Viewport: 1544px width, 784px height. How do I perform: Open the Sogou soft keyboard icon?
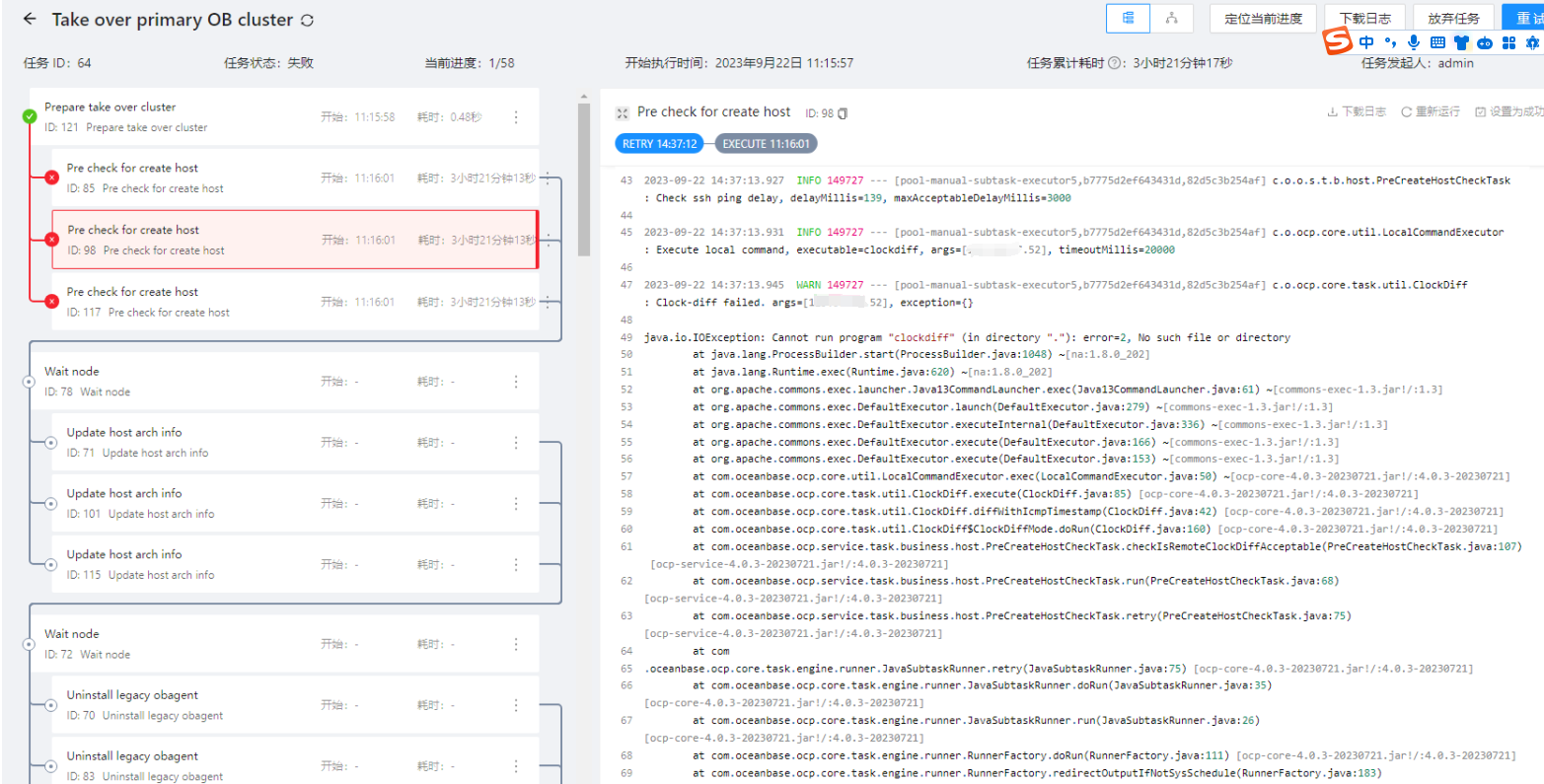[1437, 42]
